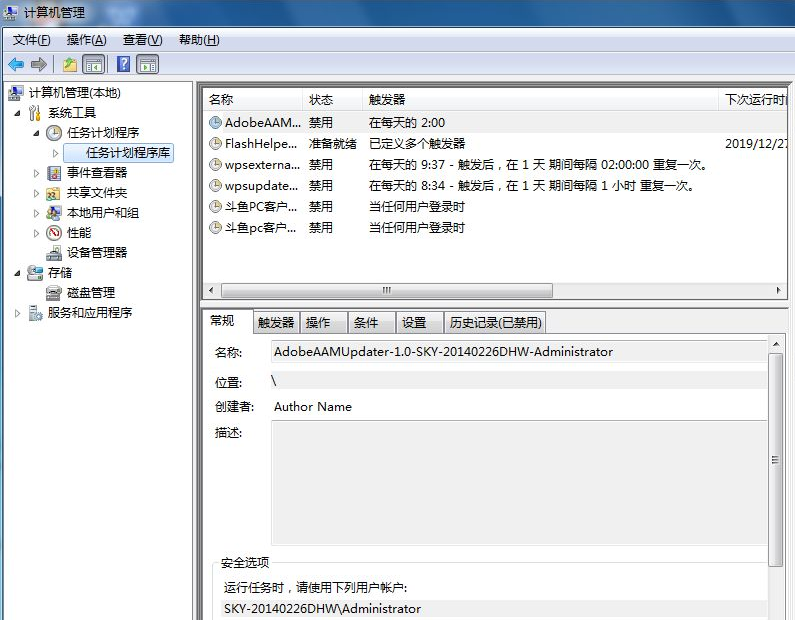Click the blue Help question mark icon

[x=123, y=65]
